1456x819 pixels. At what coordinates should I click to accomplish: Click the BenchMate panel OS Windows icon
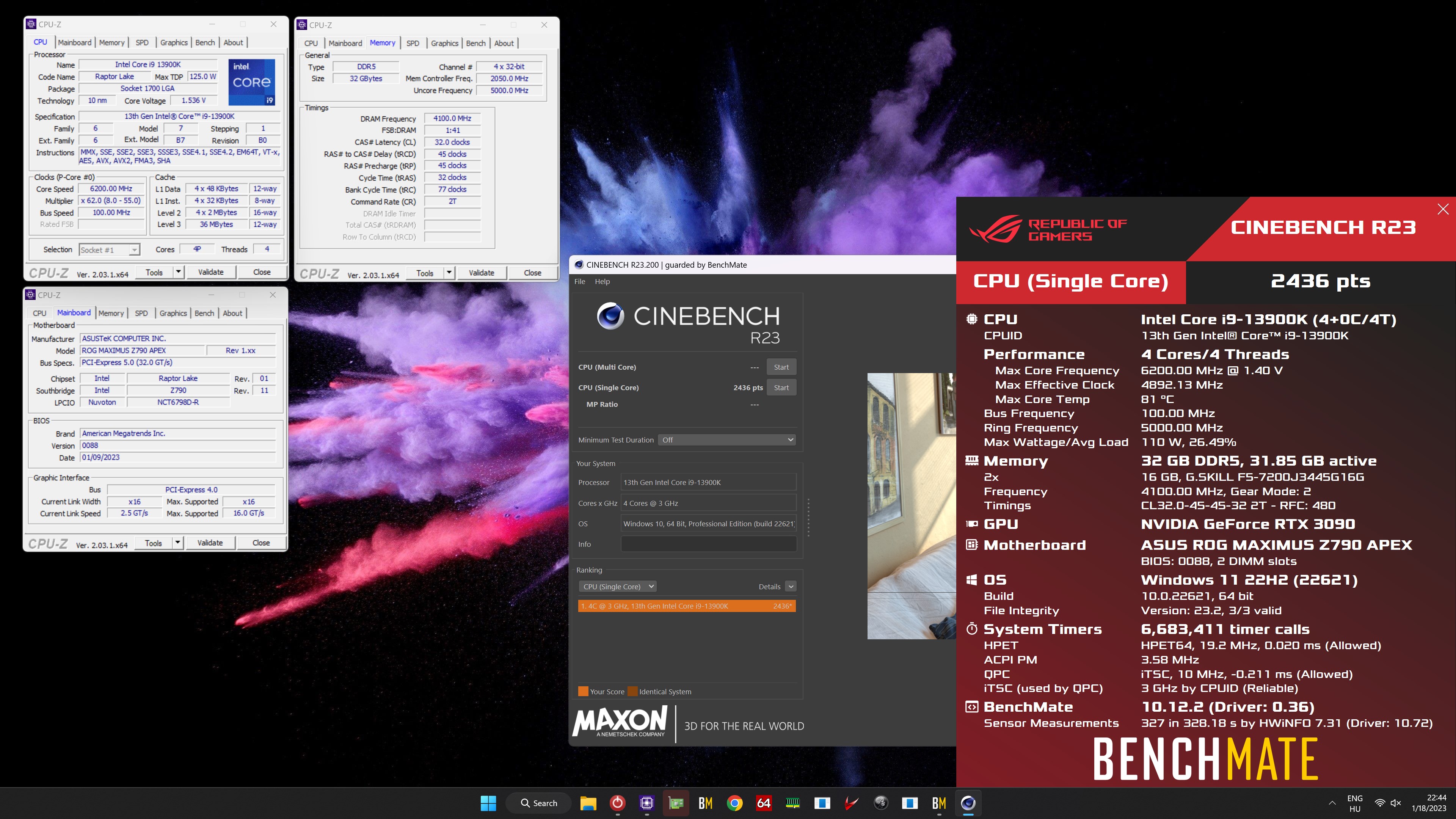point(971,580)
